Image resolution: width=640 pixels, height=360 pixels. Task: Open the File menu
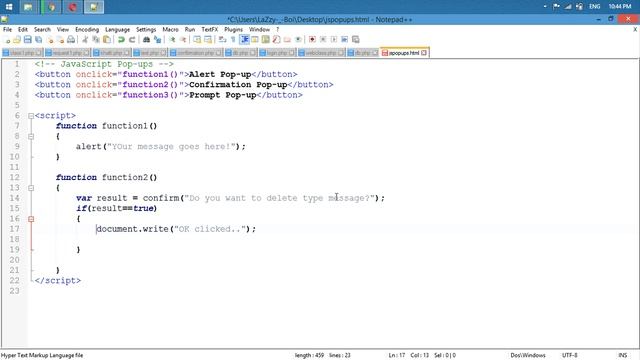7,29
